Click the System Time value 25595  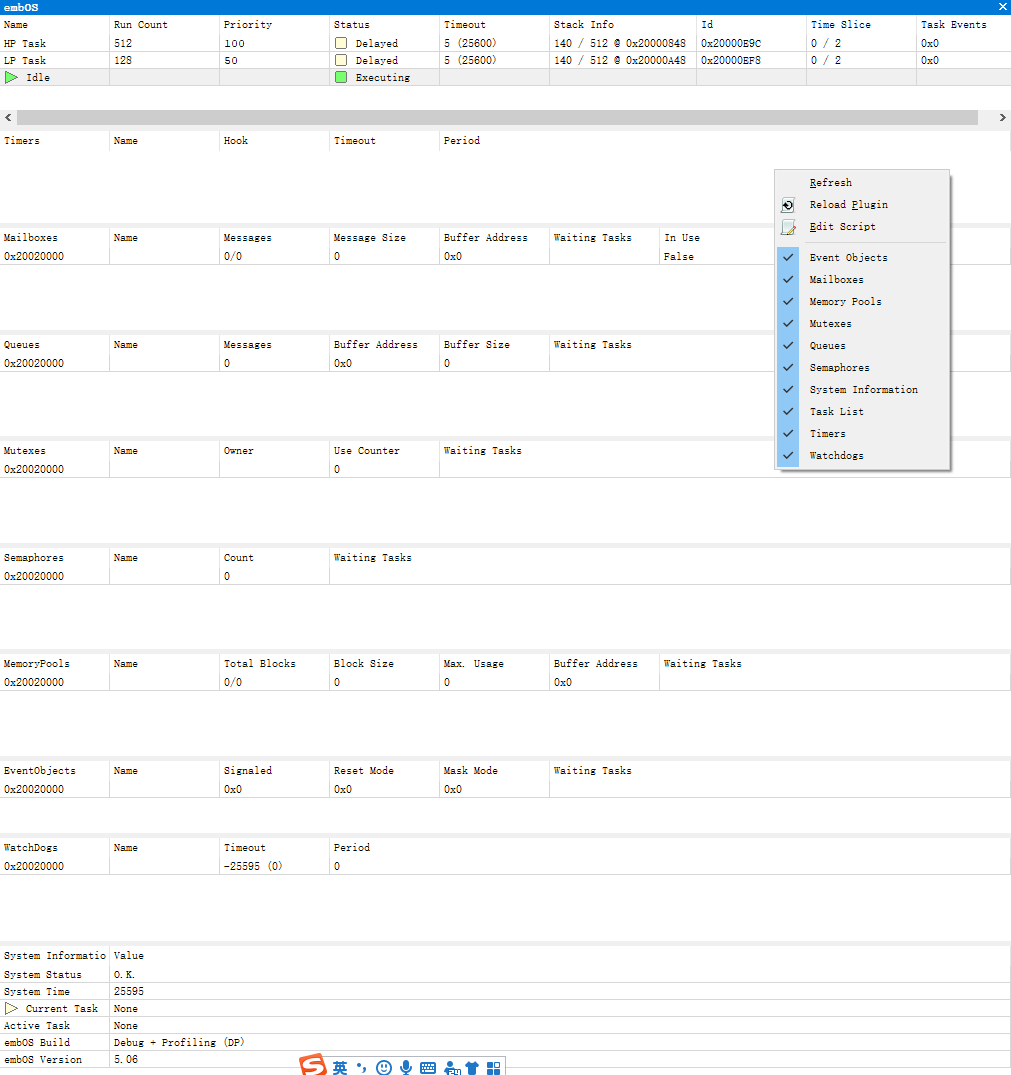[129, 991]
